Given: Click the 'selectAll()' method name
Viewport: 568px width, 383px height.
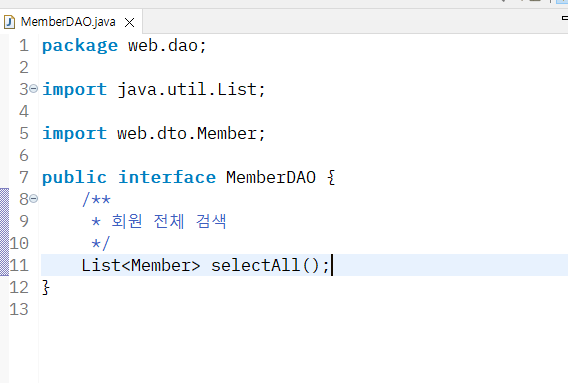Looking at the screenshot, I should click(x=265, y=265).
